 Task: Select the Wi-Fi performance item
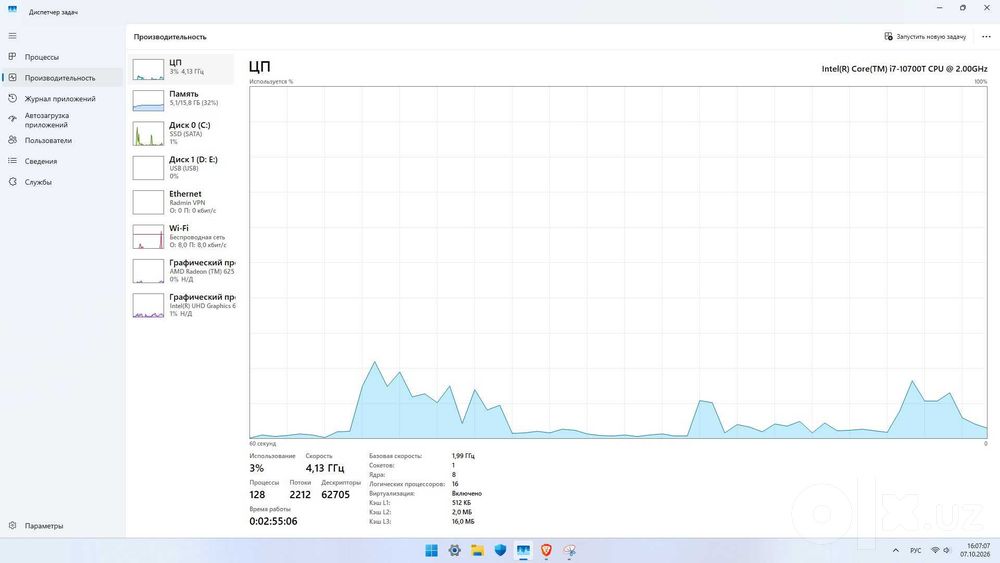(183, 237)
